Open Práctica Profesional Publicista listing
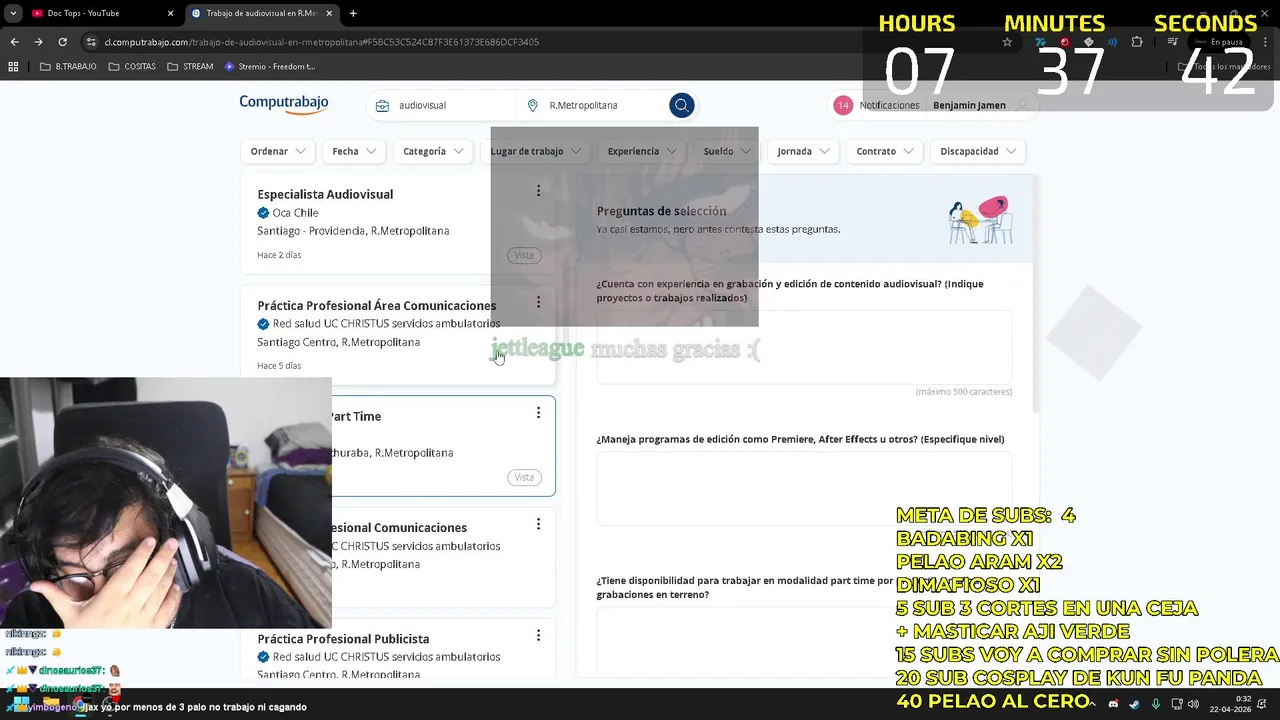 (343, 638)
